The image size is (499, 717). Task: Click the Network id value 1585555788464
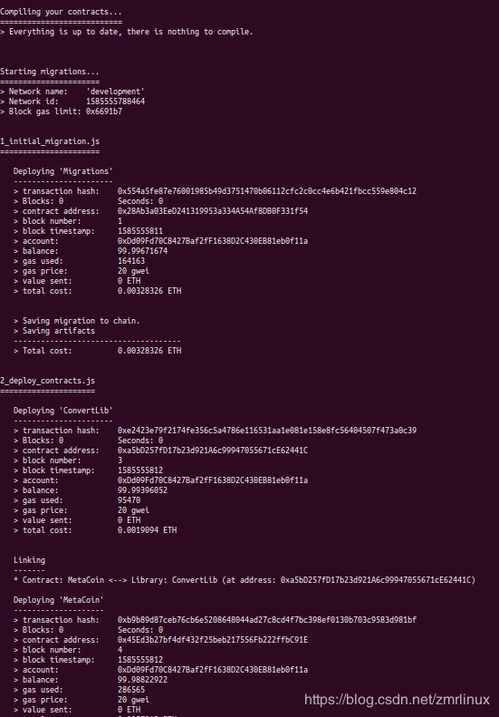(x=115, y=102)
